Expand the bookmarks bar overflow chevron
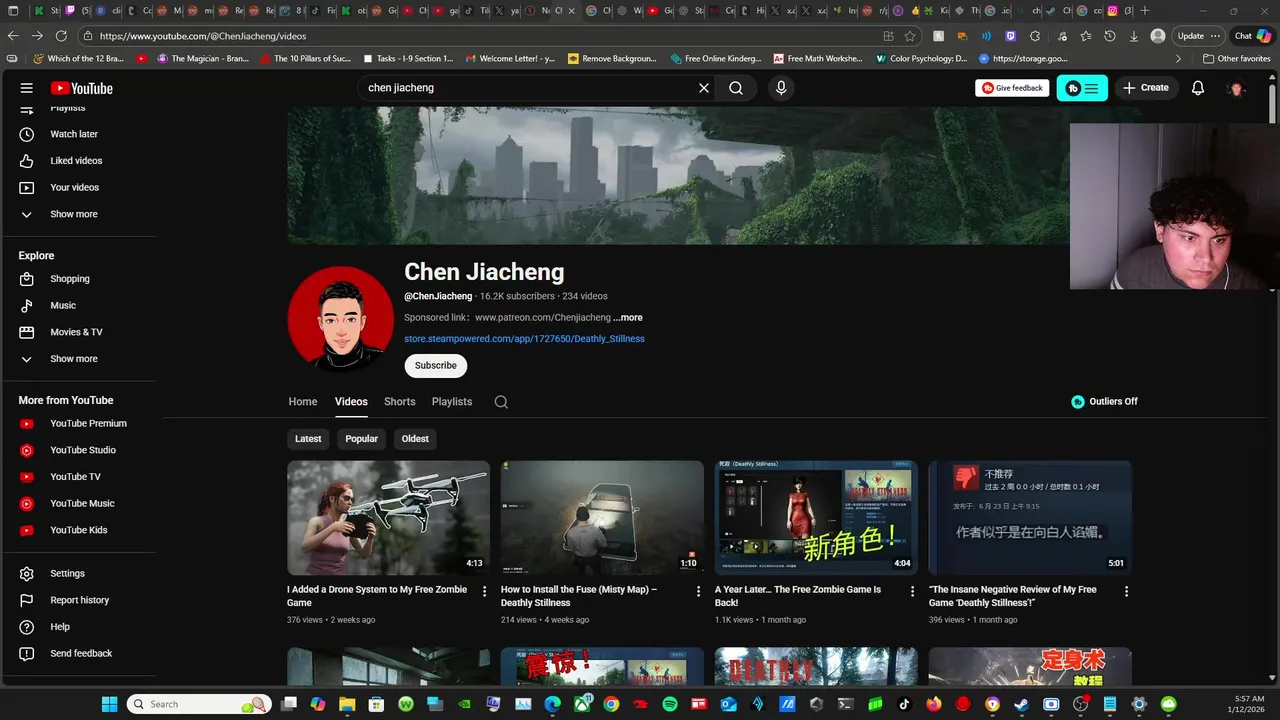The height and width of the screenshot is (720, 1280). pos(1178,59)
